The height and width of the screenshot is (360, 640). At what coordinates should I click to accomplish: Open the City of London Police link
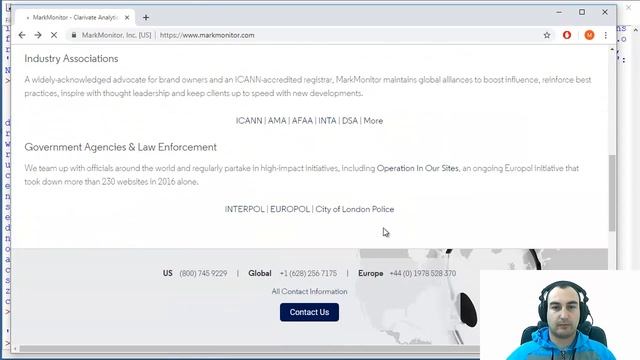tap(355, 209)
